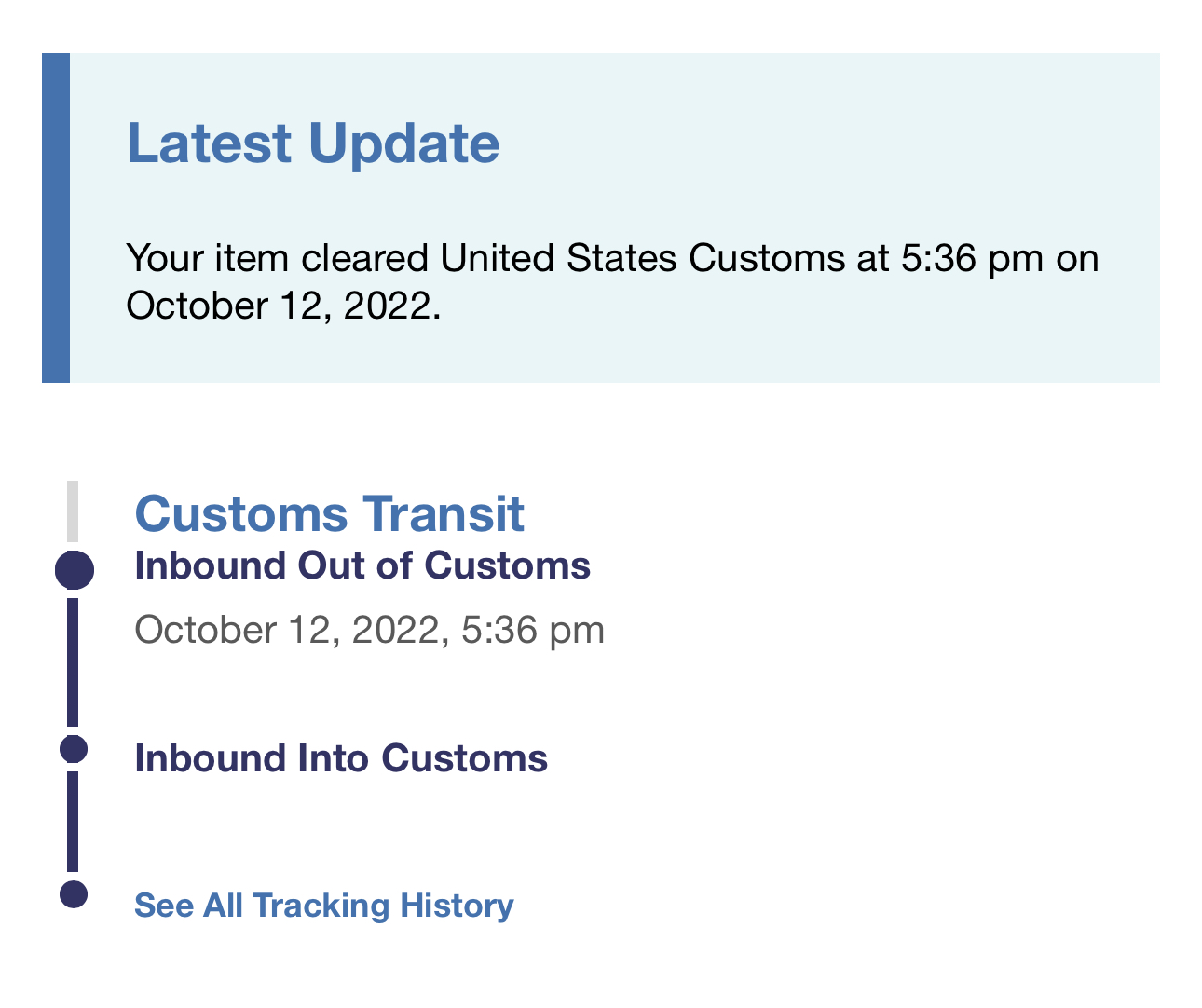This screenshot has height=1008, width=1202.
Task: Click "Your item cleared" in the update message
Action: pos(278,258)
